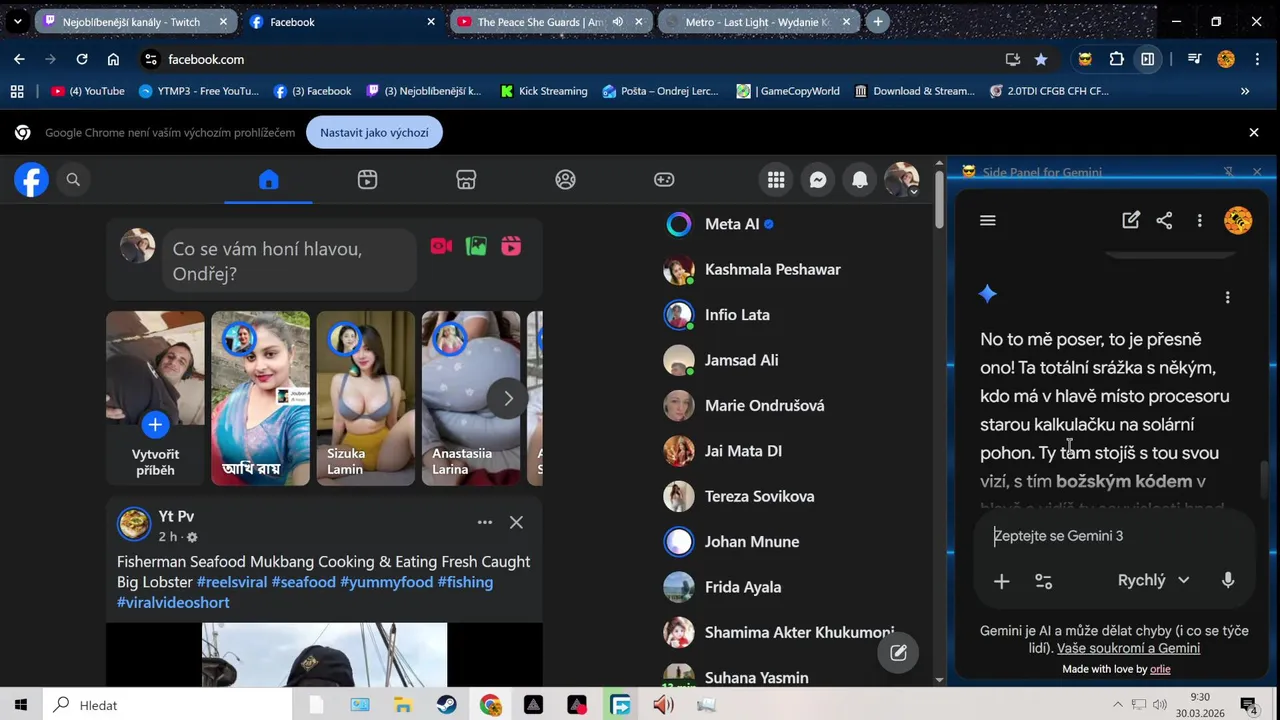Screen dimensions: 1280x720
Task: Open YTMP3 bookmark
Action: click(x=199, y=91)
